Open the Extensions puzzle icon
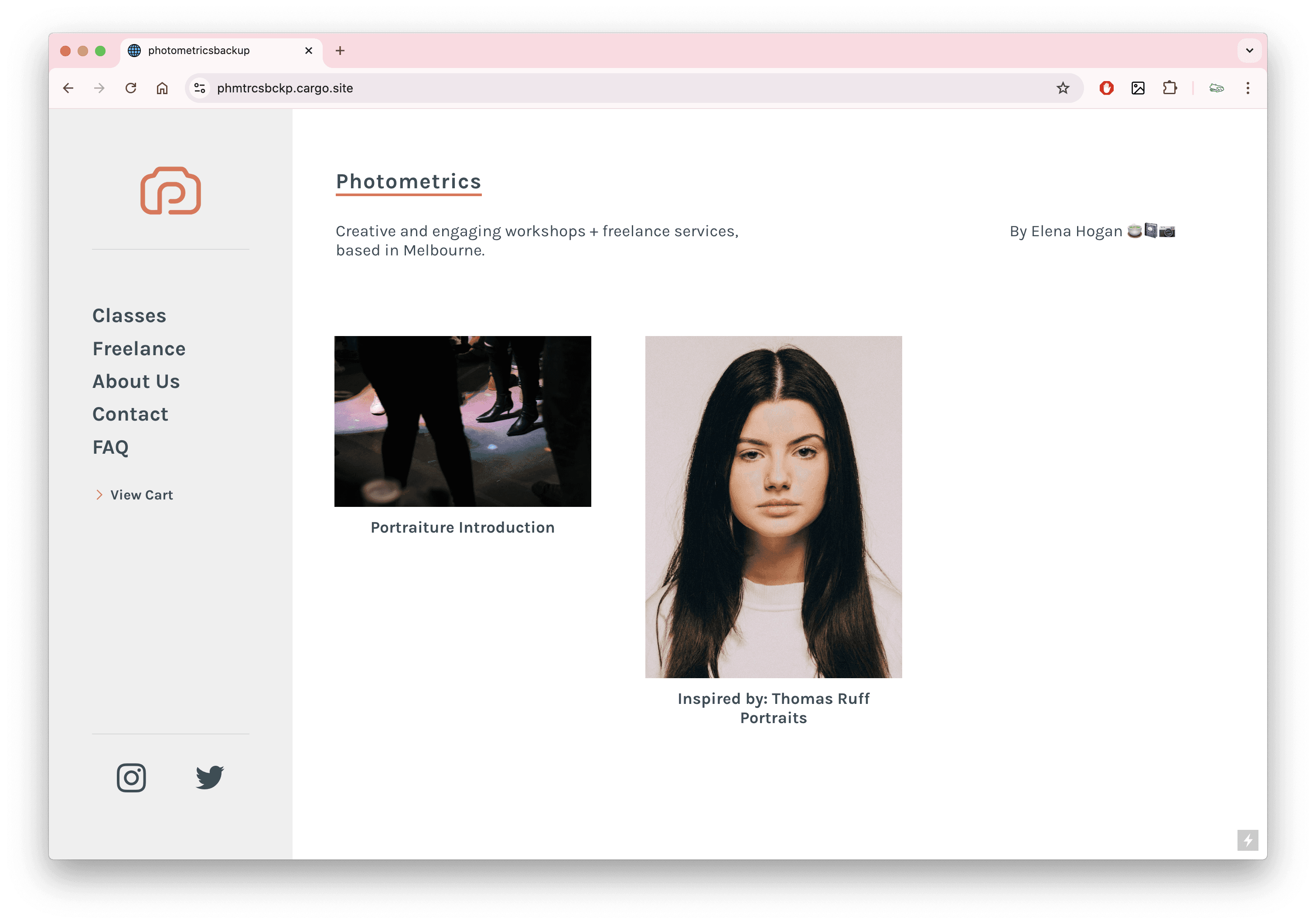The width and height of the screenshot is (1316, 924). [x=1169, y=88]
